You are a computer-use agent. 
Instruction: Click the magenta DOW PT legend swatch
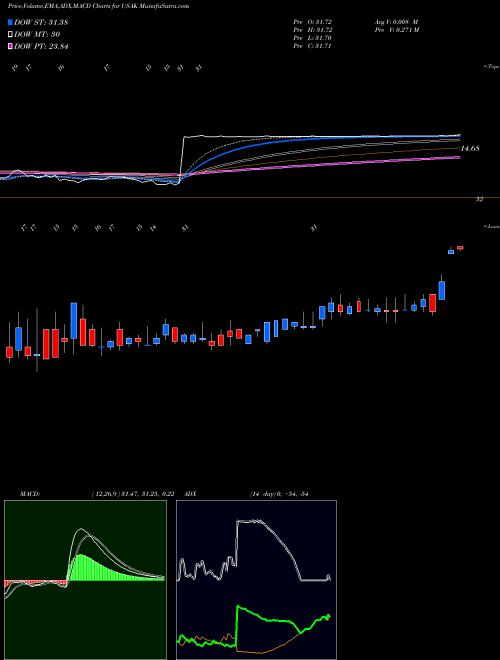coord(10,46)
